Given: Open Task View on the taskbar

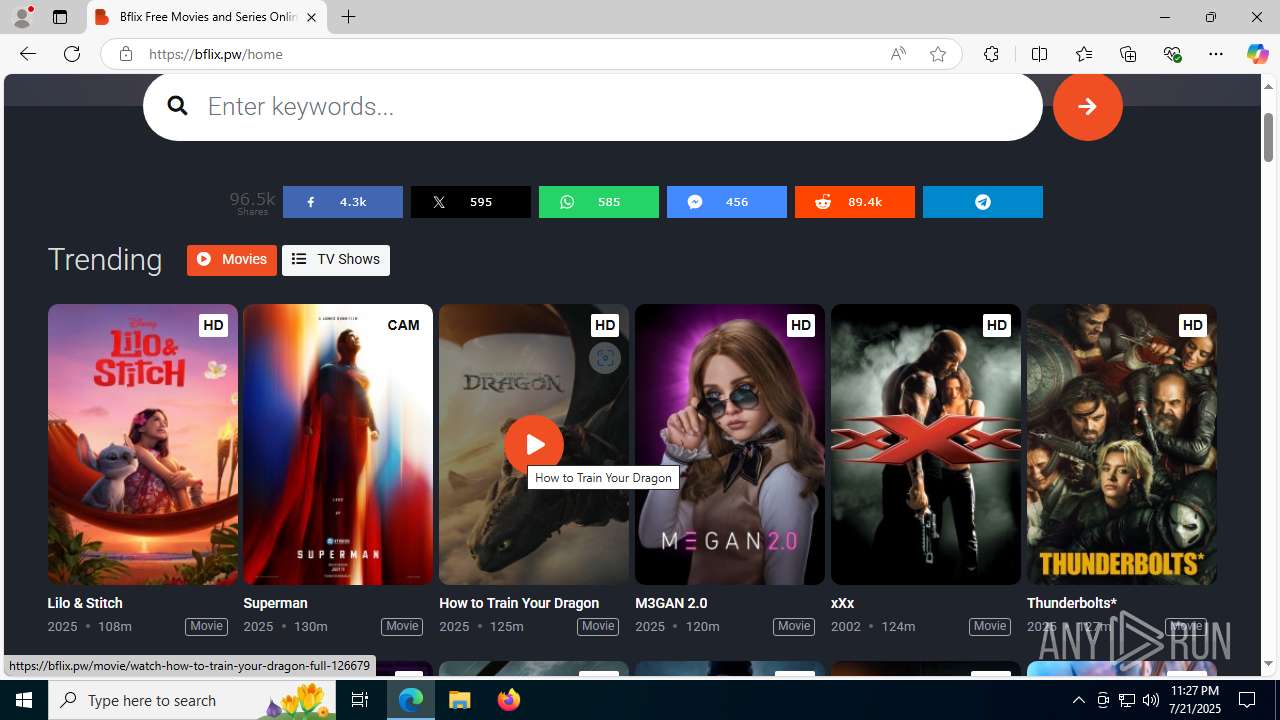Looking at the screenshot, I should 360,700.
